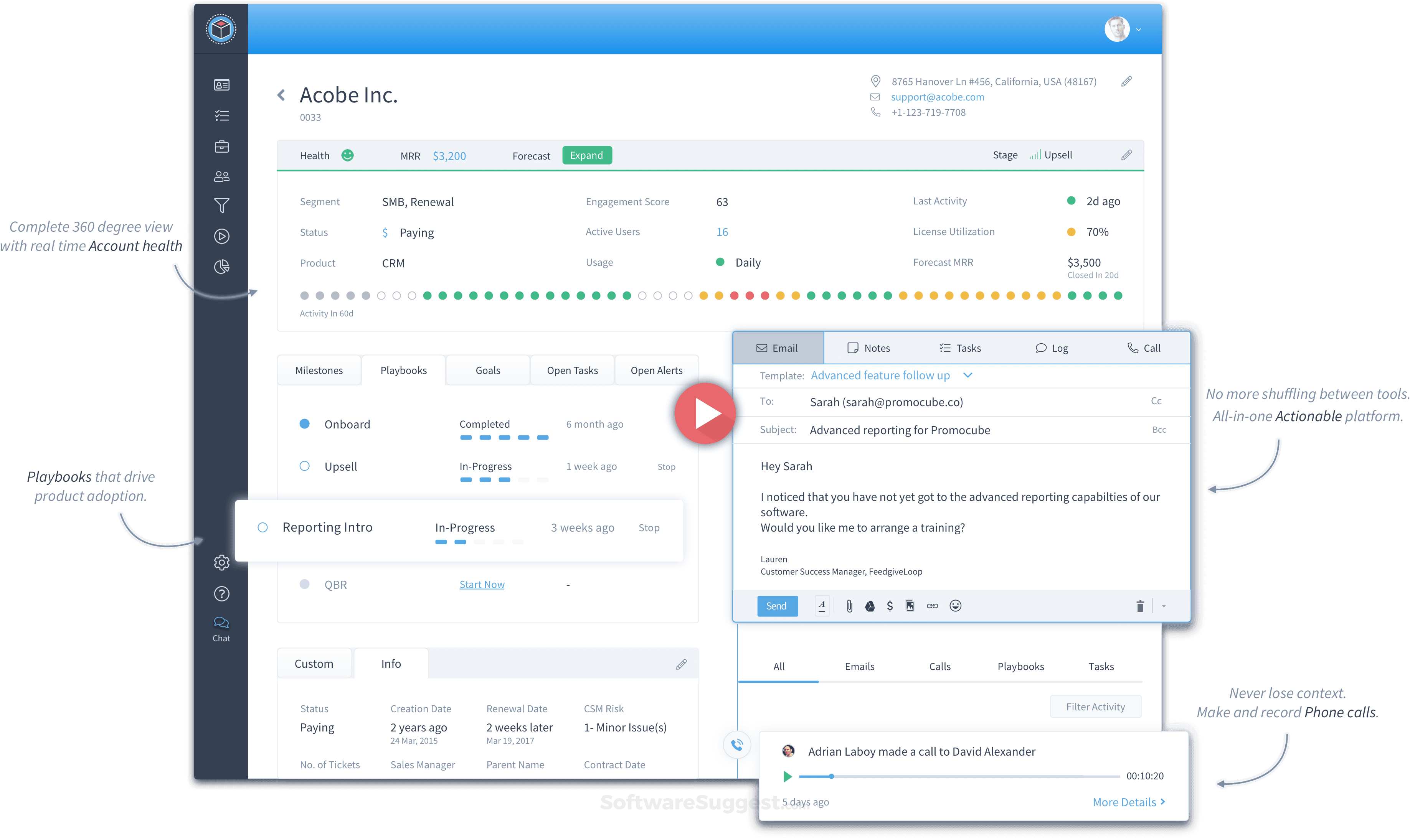Viewport: 1410px width, 840px height.
Task: Switch to the Open Alerts tab
Action: click(x=656, y=370)
